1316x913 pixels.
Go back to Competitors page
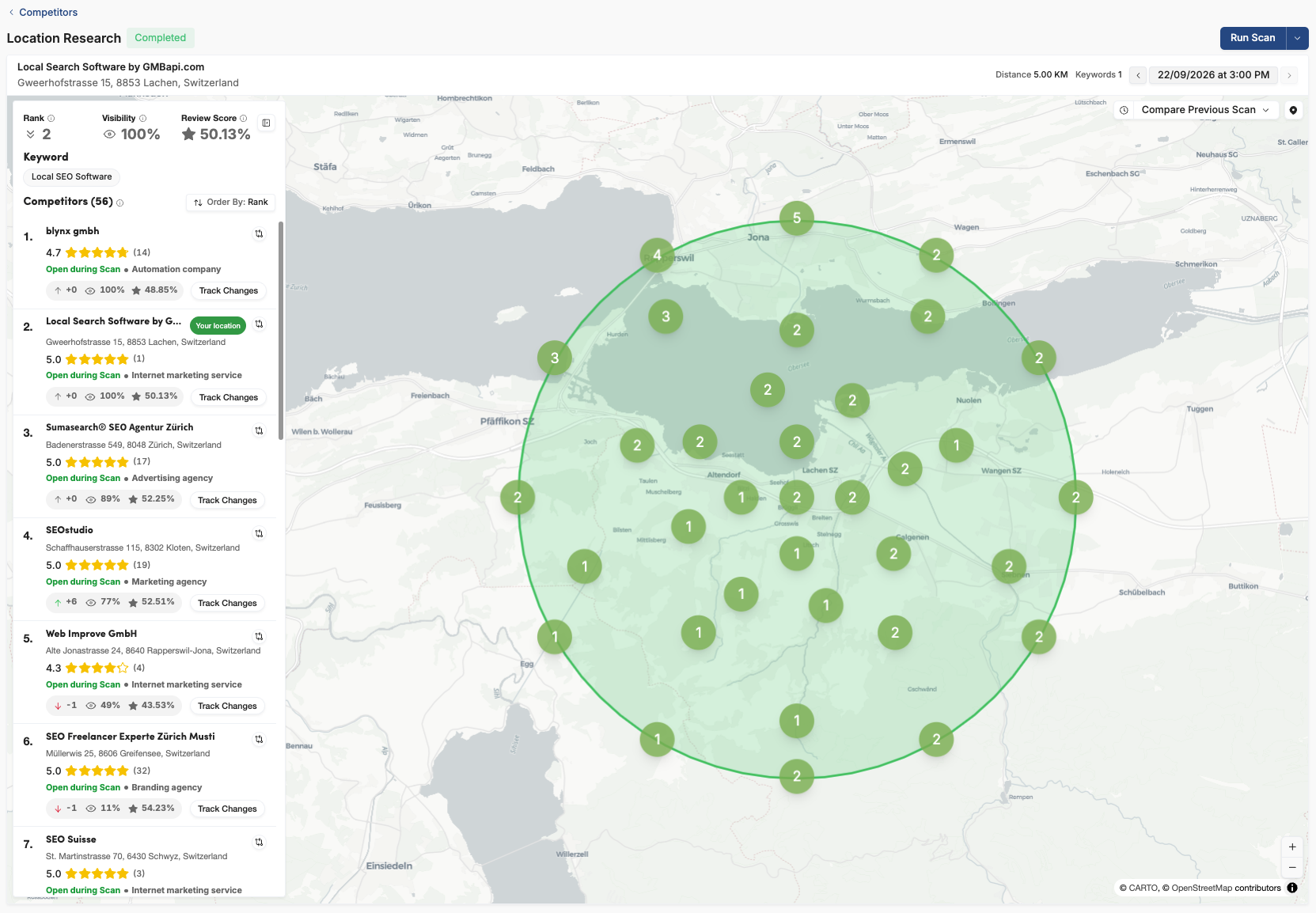(x=43, y=13)
